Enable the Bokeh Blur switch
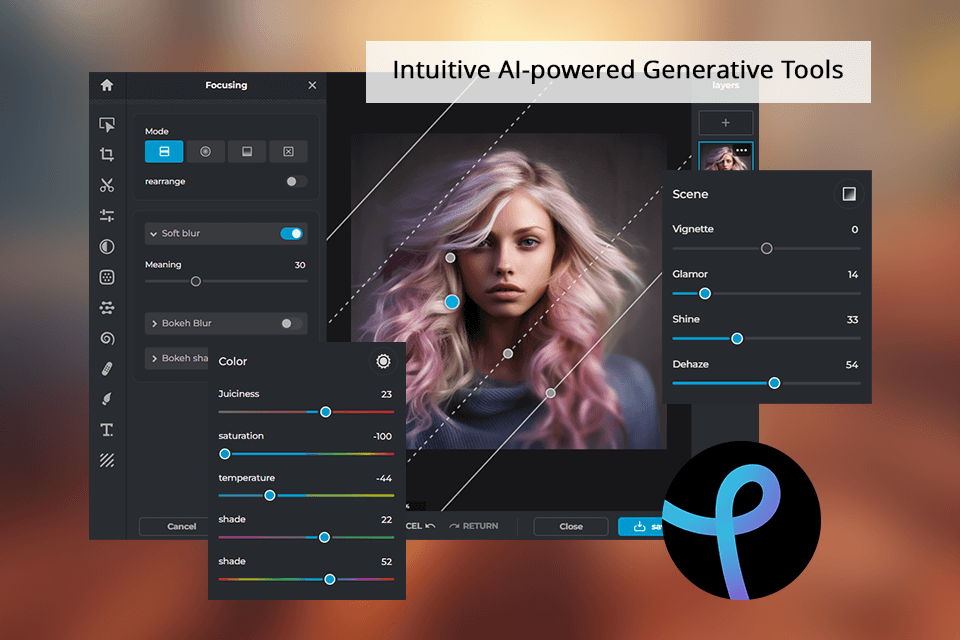Screen dimensions: 960x640 click(291, 323)
